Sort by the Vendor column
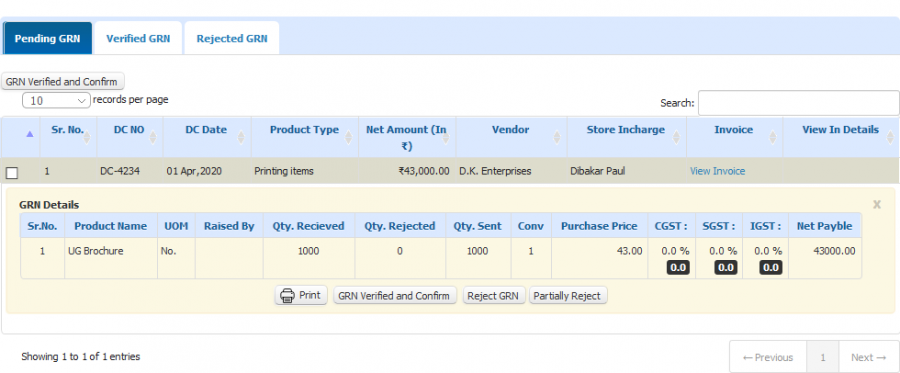This screenshot has height=373, width=900. pos(511,137)
